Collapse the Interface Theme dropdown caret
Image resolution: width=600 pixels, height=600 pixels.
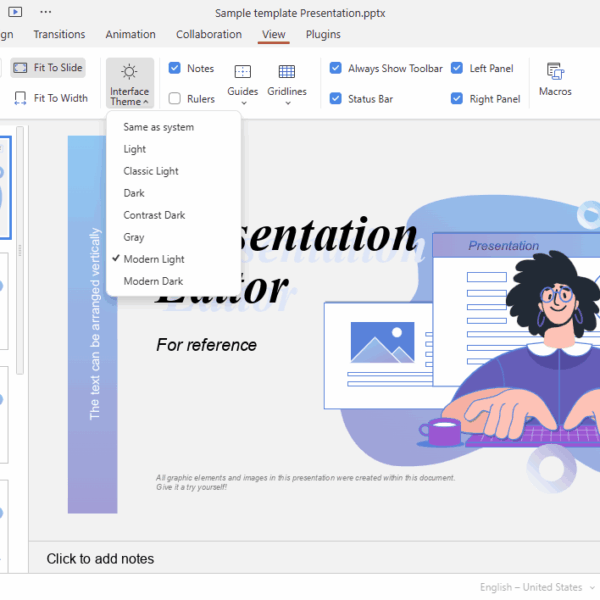pyautogui.click(x=146, y=102)
